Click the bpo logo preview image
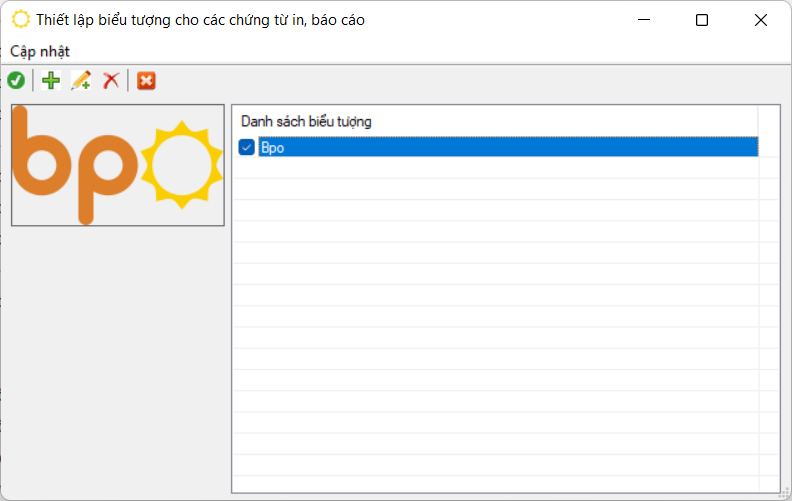Screen dimensions: 792x501 pyautogui.click(x=117, y=164)
